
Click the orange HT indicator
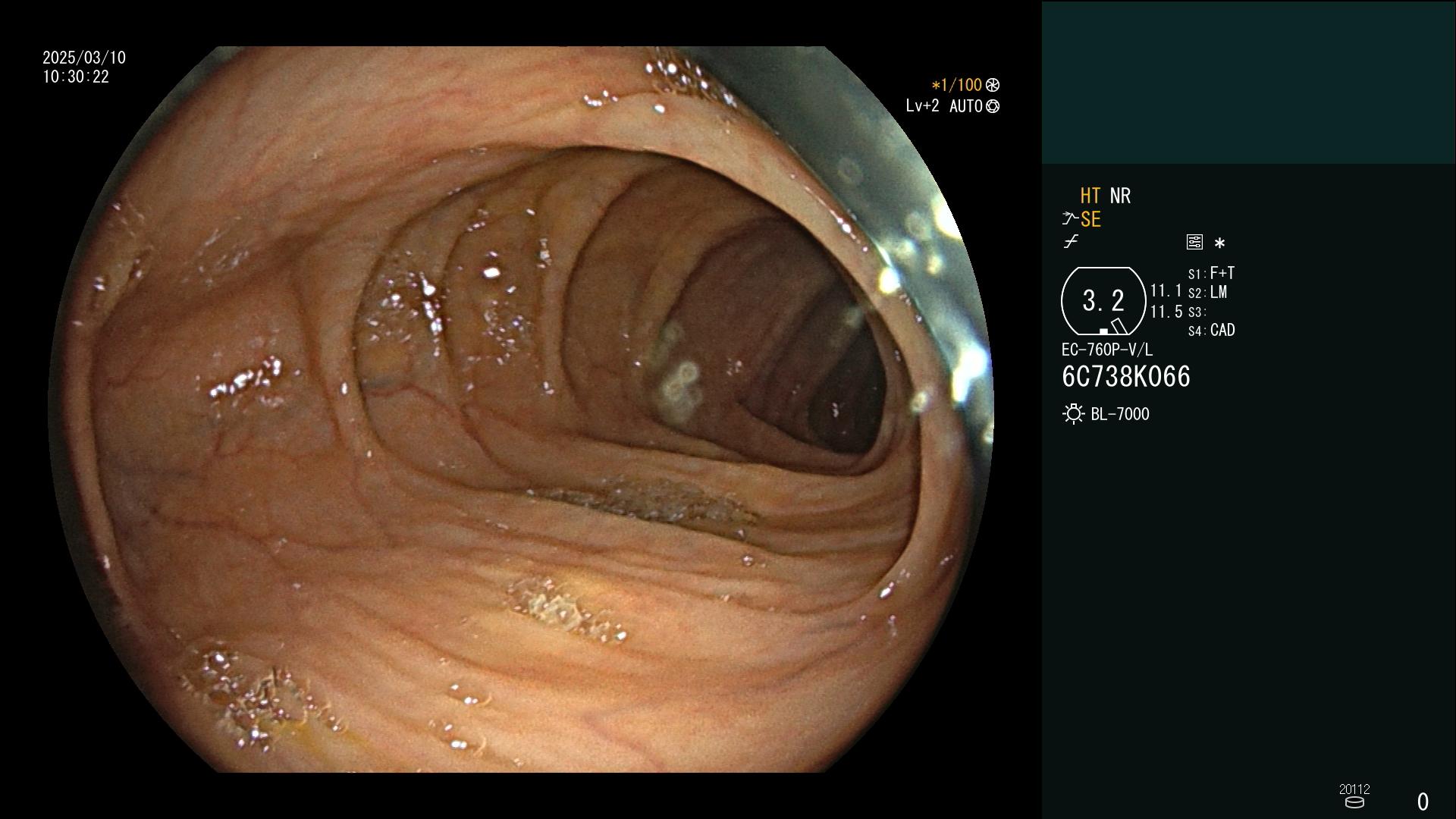[1090, 196]
